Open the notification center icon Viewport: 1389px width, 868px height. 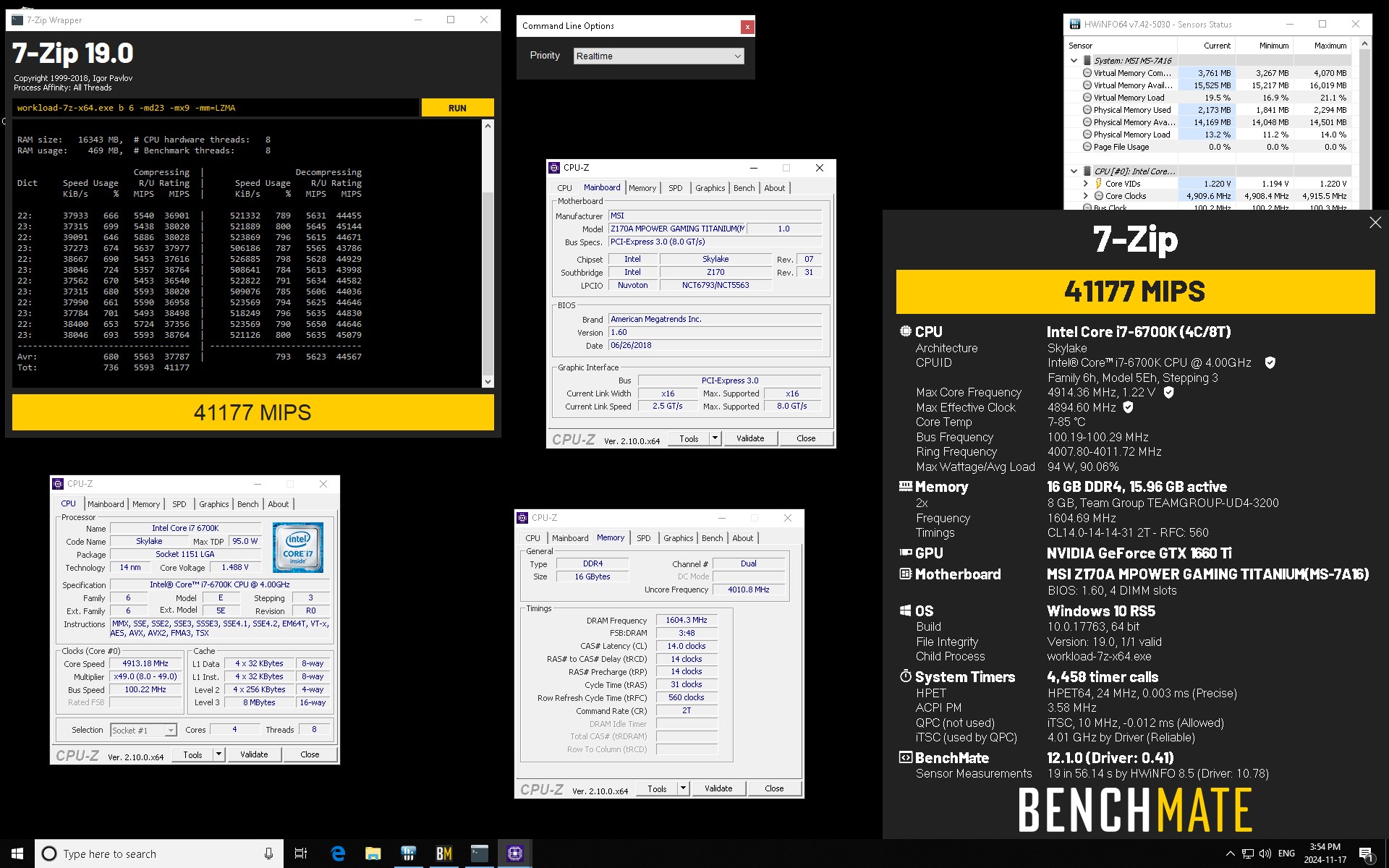tap(1366, 854)
